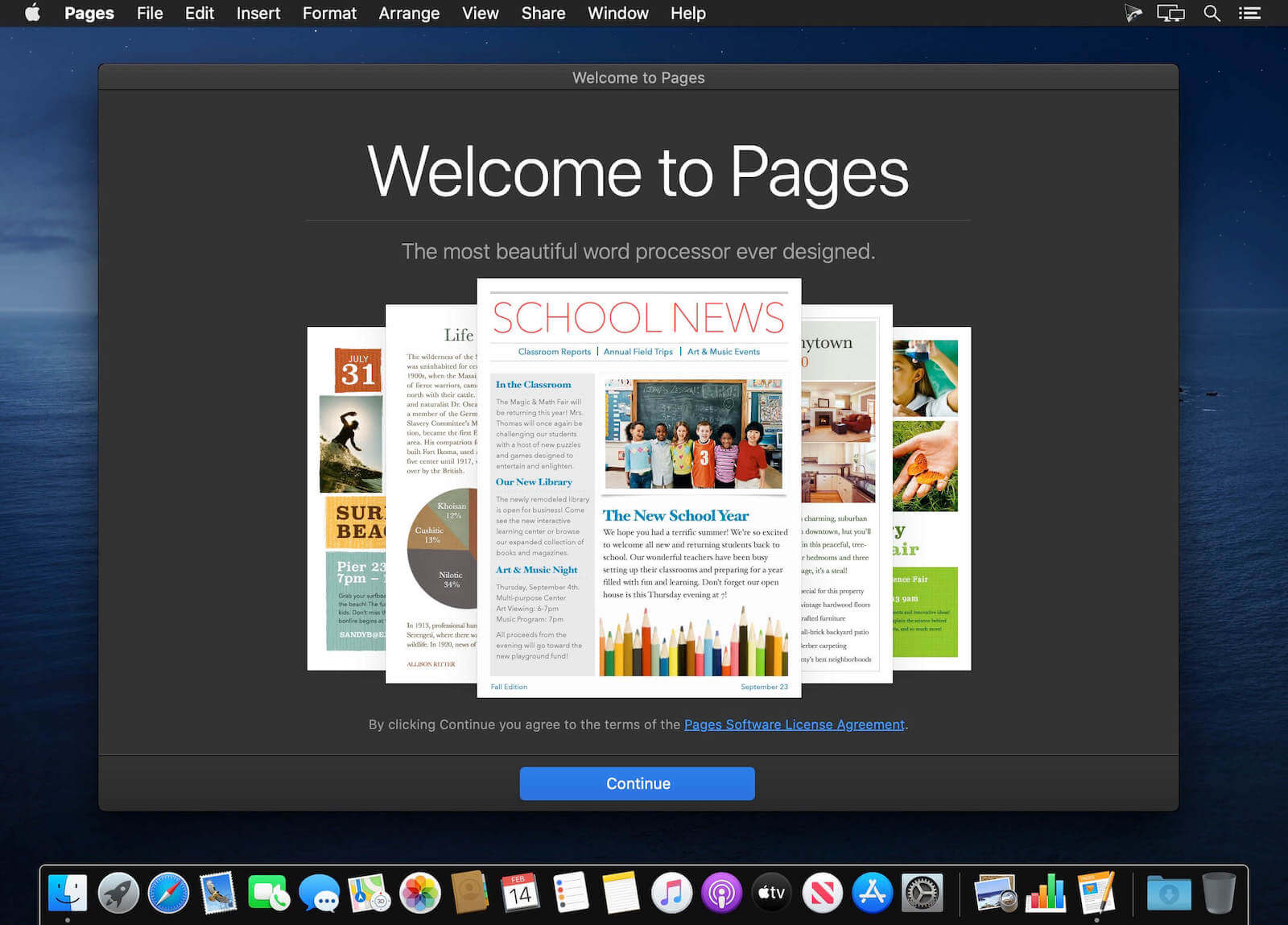This screenshot has width=1288, height=925.
Task: Open the Downloads folder in Dock
Action: (x=1169, y=893)
